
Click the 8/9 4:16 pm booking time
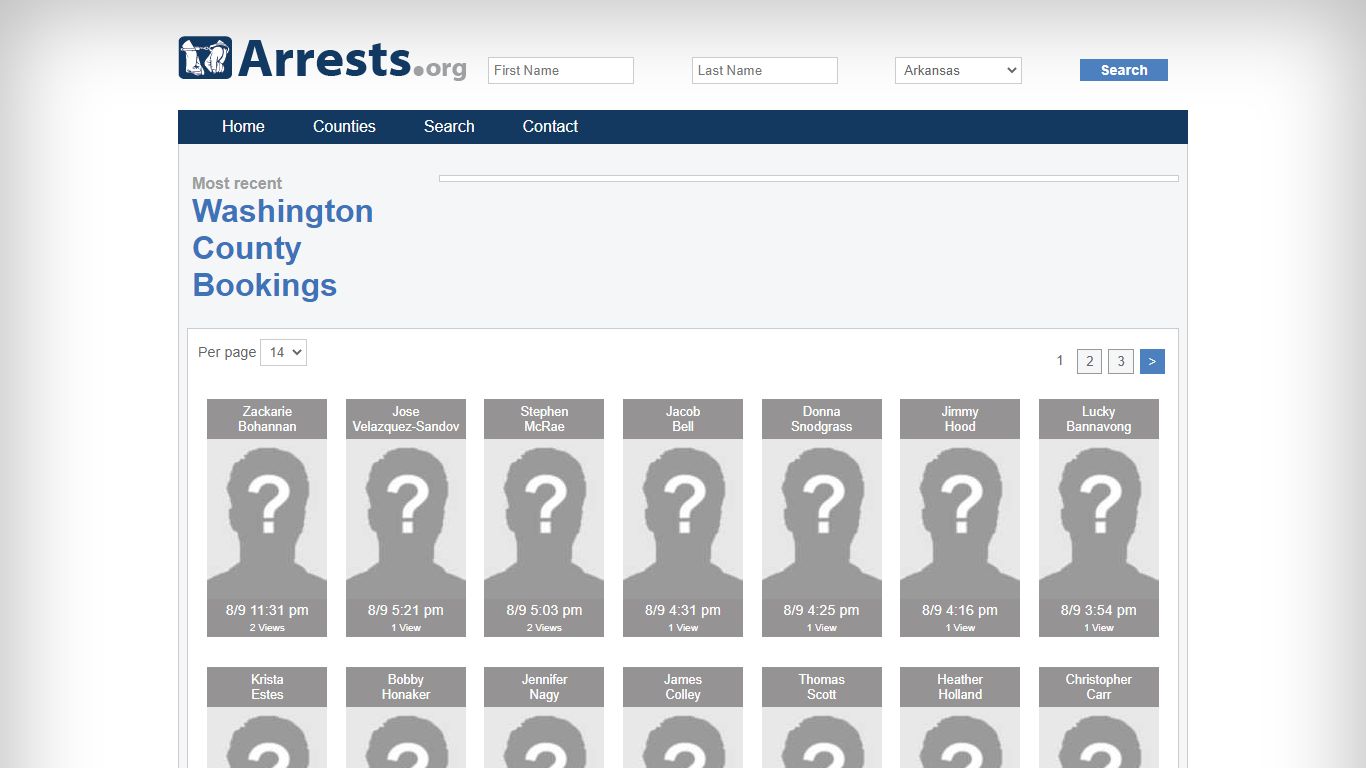pos(960,610)
